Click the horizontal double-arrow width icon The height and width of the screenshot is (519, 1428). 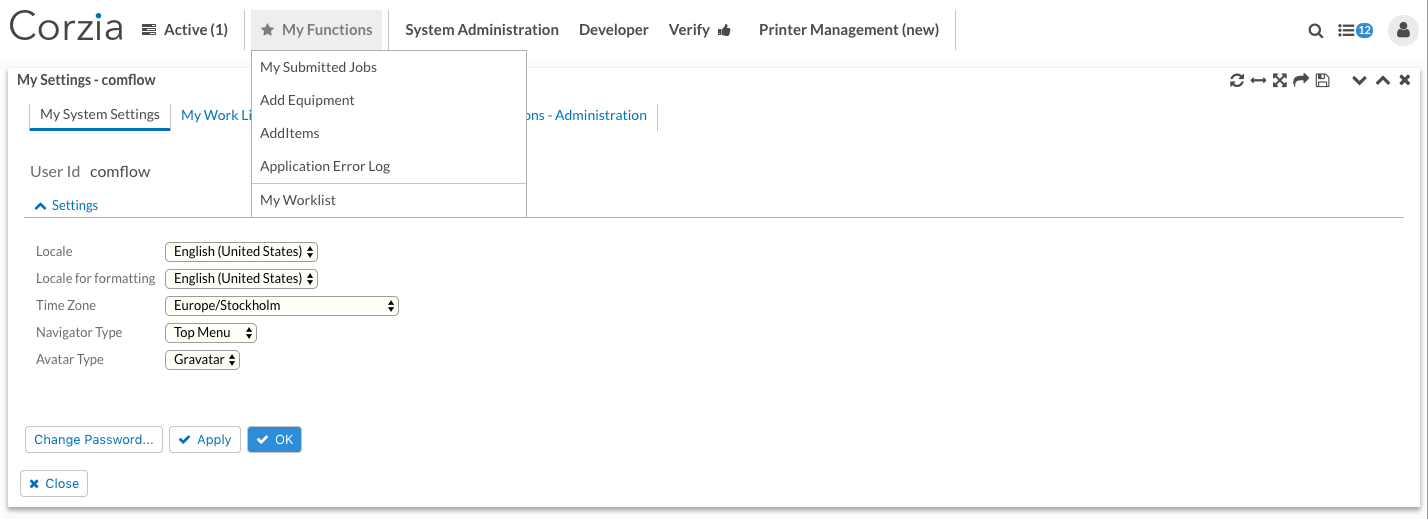1258,80
